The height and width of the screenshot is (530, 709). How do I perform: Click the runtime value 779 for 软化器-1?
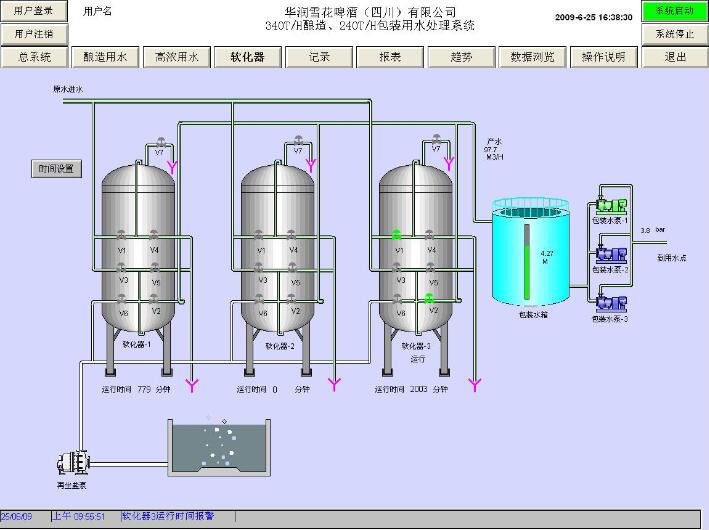click(144, 389)
